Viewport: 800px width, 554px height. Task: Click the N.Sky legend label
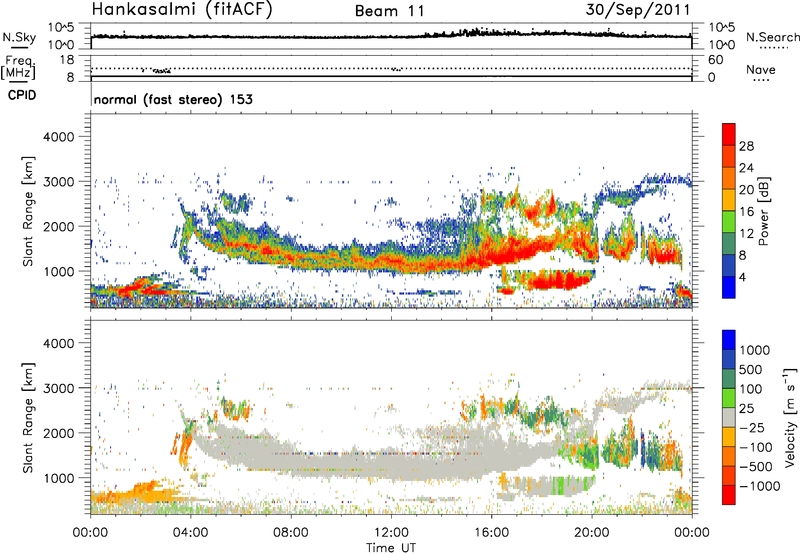19,37
